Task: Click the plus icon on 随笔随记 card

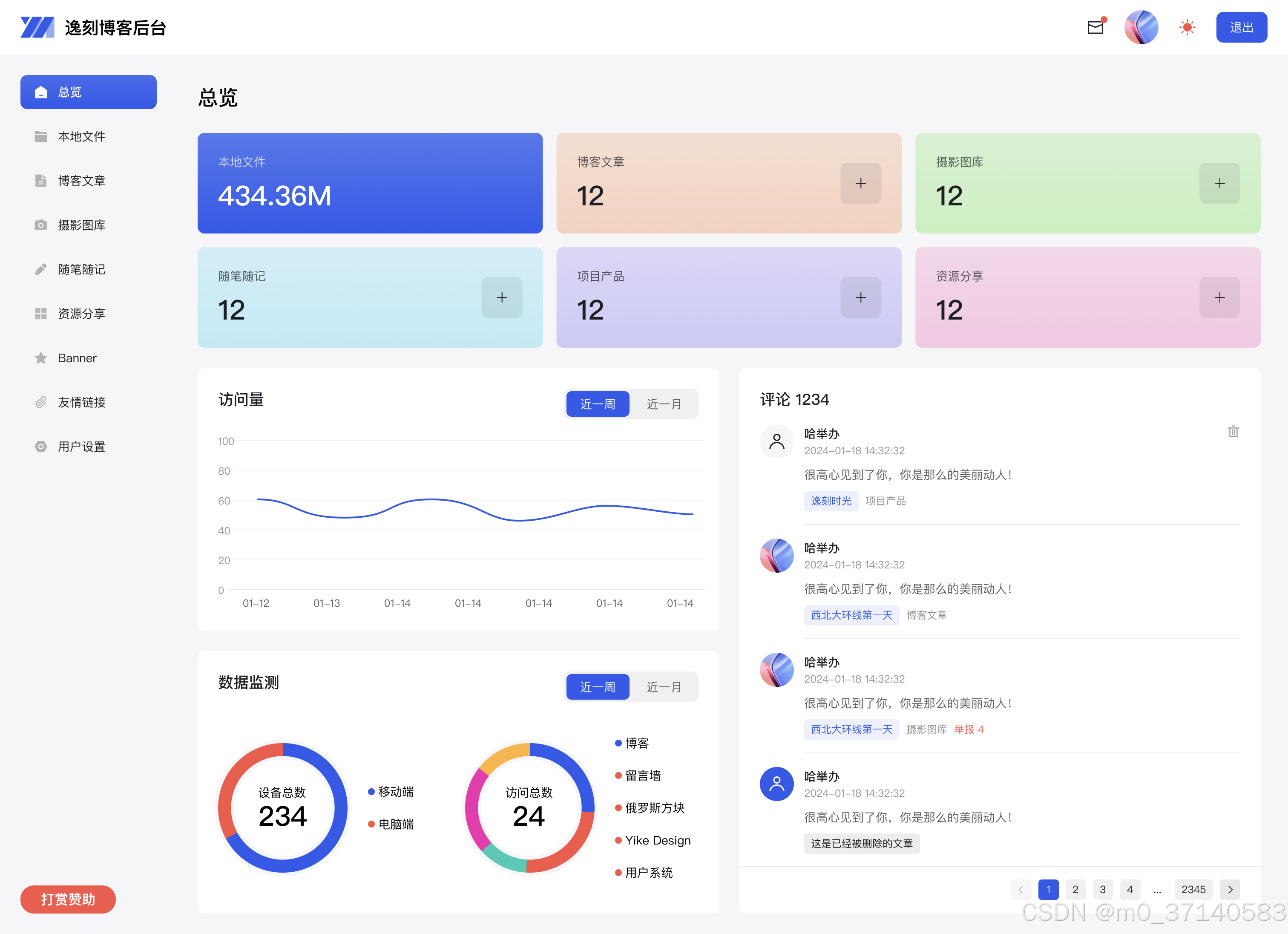Action: click(x=501, y=298)
